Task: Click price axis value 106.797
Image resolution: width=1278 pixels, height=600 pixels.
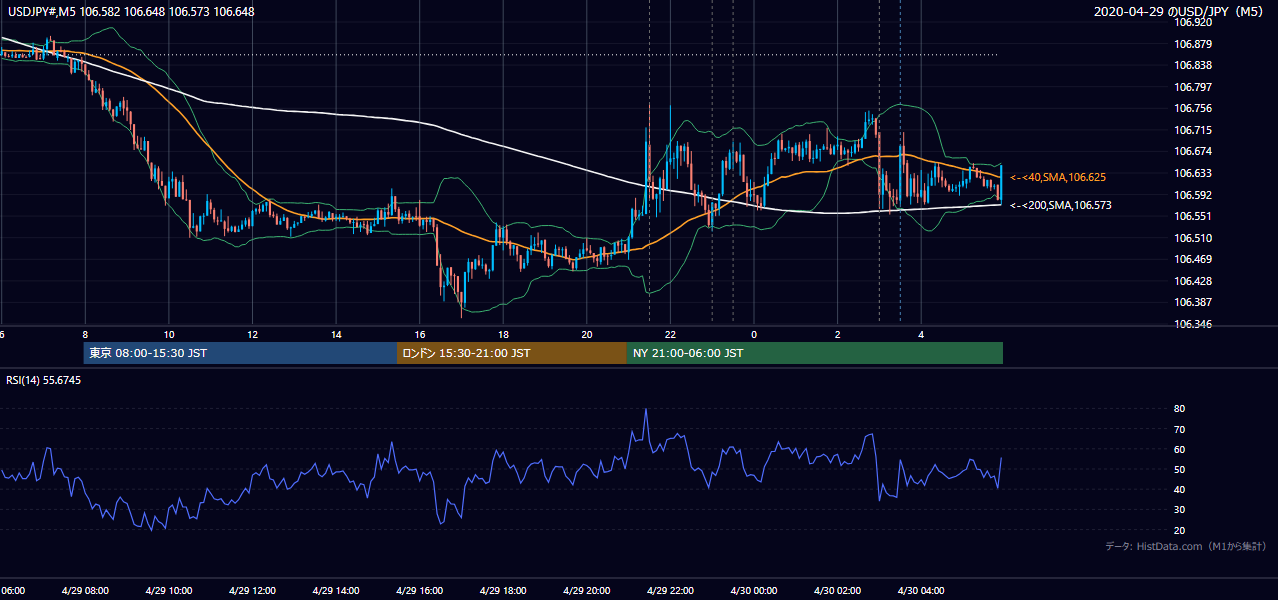Action: click(x=1193, y=87)
